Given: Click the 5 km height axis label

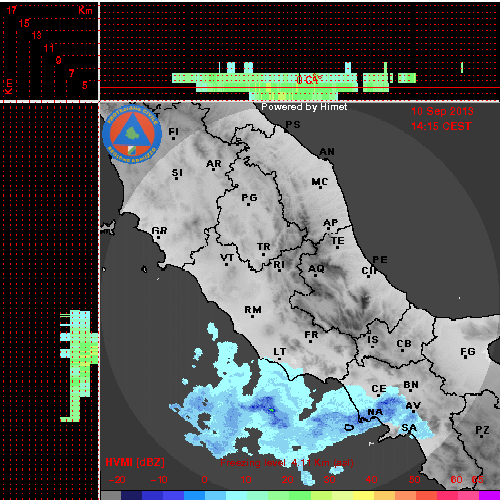Looking at the screenshot, I should pos(85,85).
